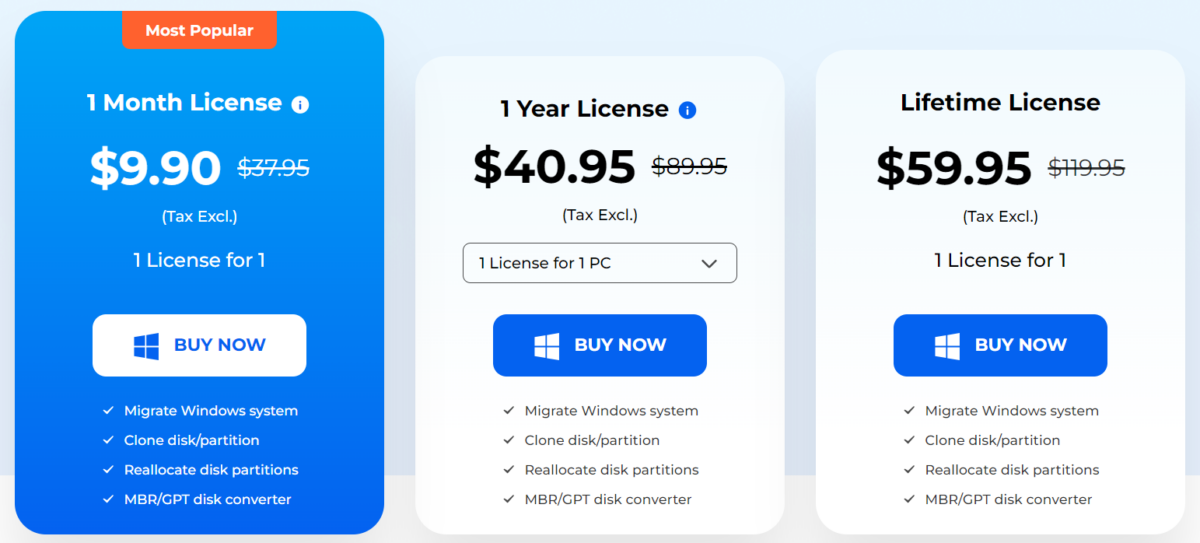Click checkmark next to Clone disk/partition in 1 Year plan
This screenshot has width=1200, height=543.
point(508,440)
